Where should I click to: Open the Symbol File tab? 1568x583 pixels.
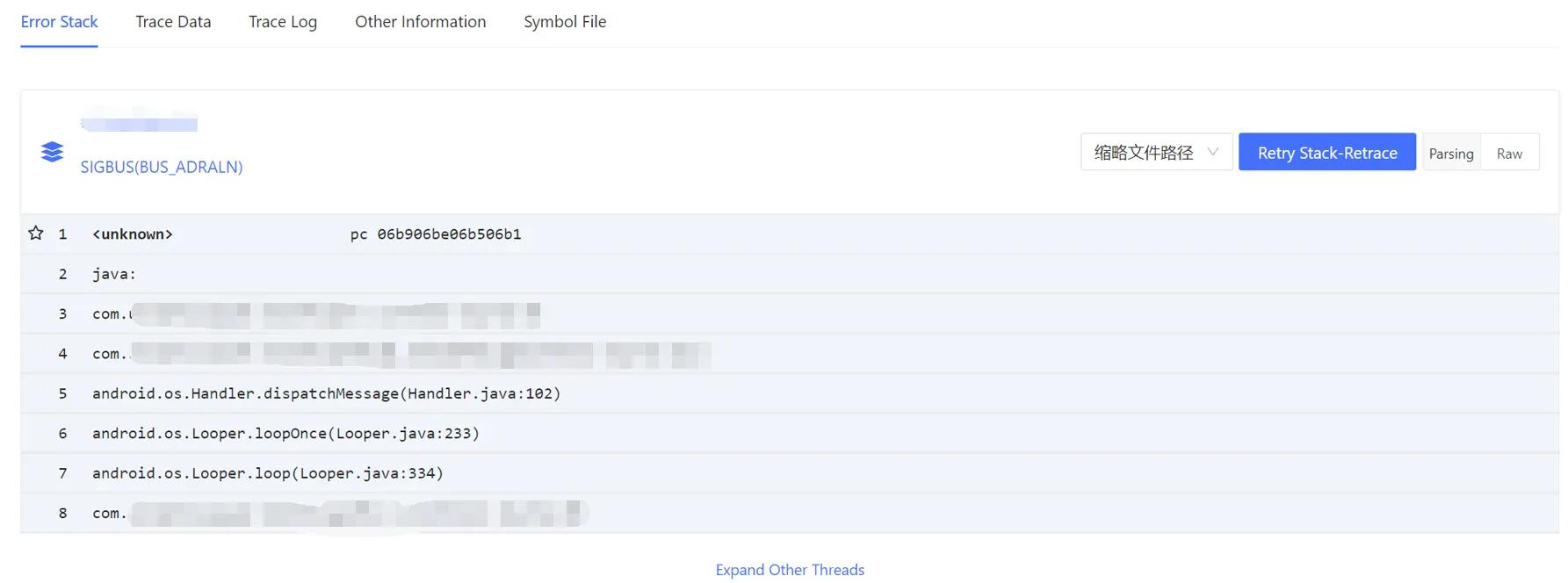click(x=565, y=22)
